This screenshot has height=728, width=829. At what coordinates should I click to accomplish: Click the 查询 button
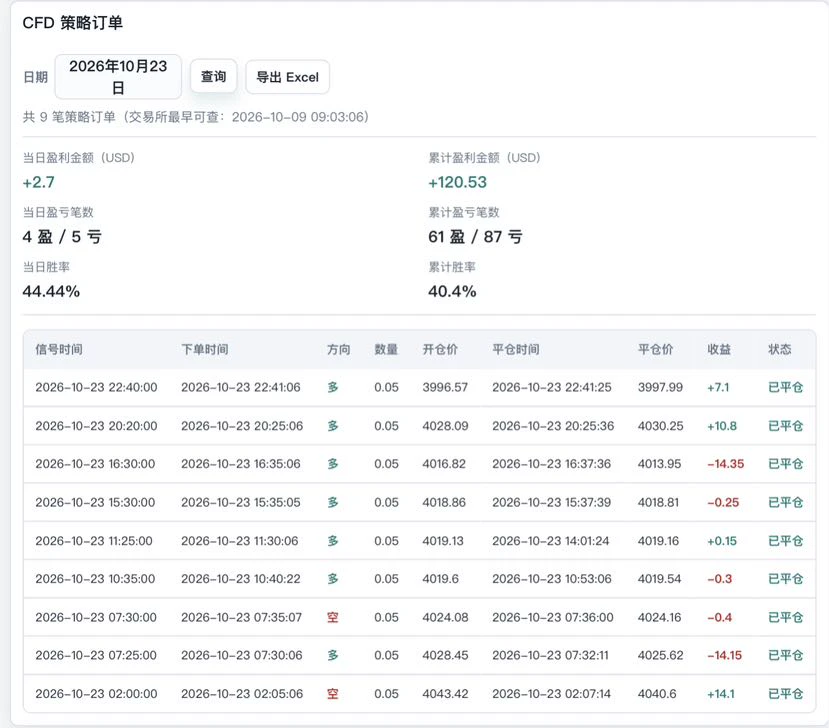(214, 77)
